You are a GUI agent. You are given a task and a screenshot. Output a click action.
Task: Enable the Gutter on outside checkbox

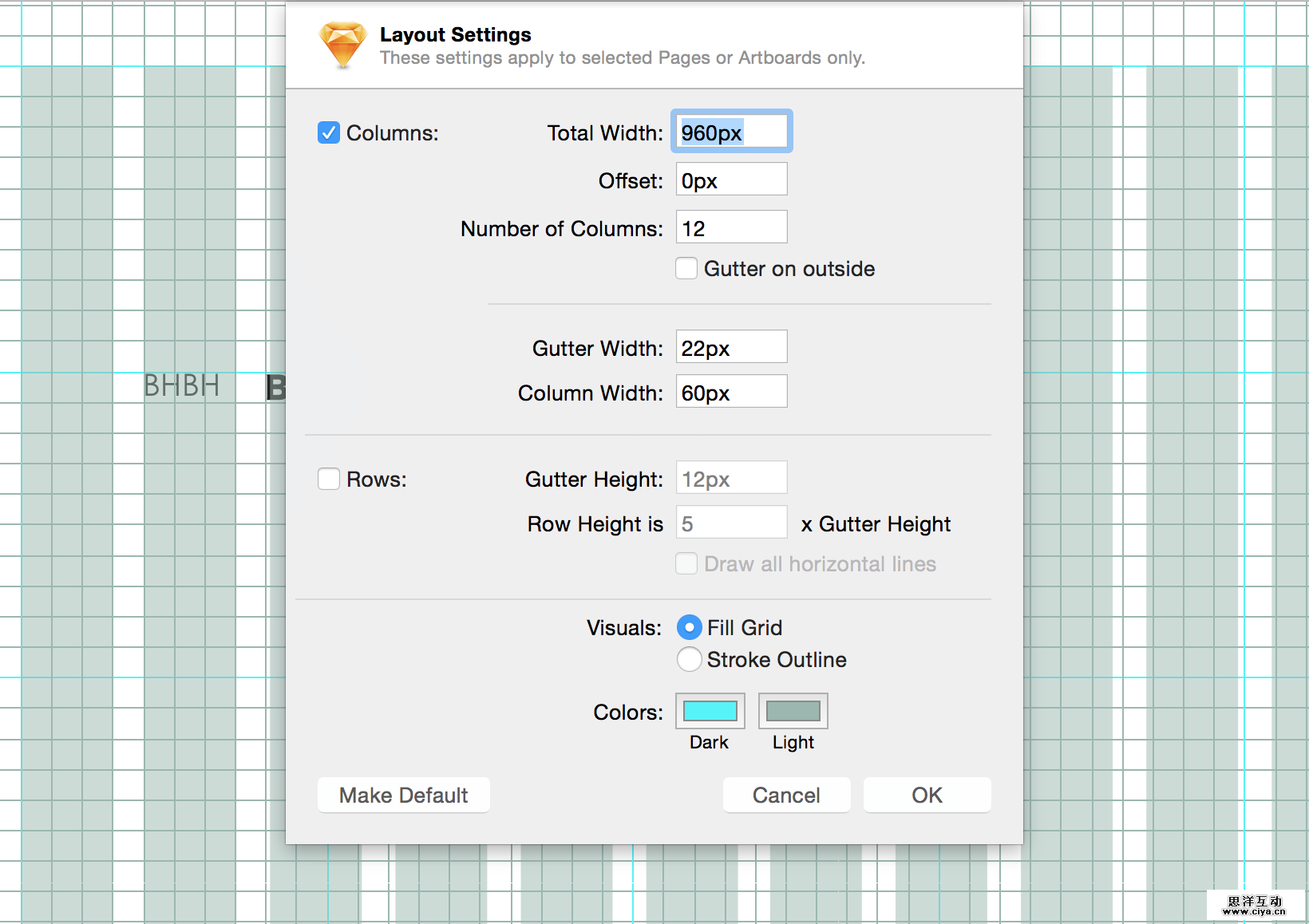point(686,268)
